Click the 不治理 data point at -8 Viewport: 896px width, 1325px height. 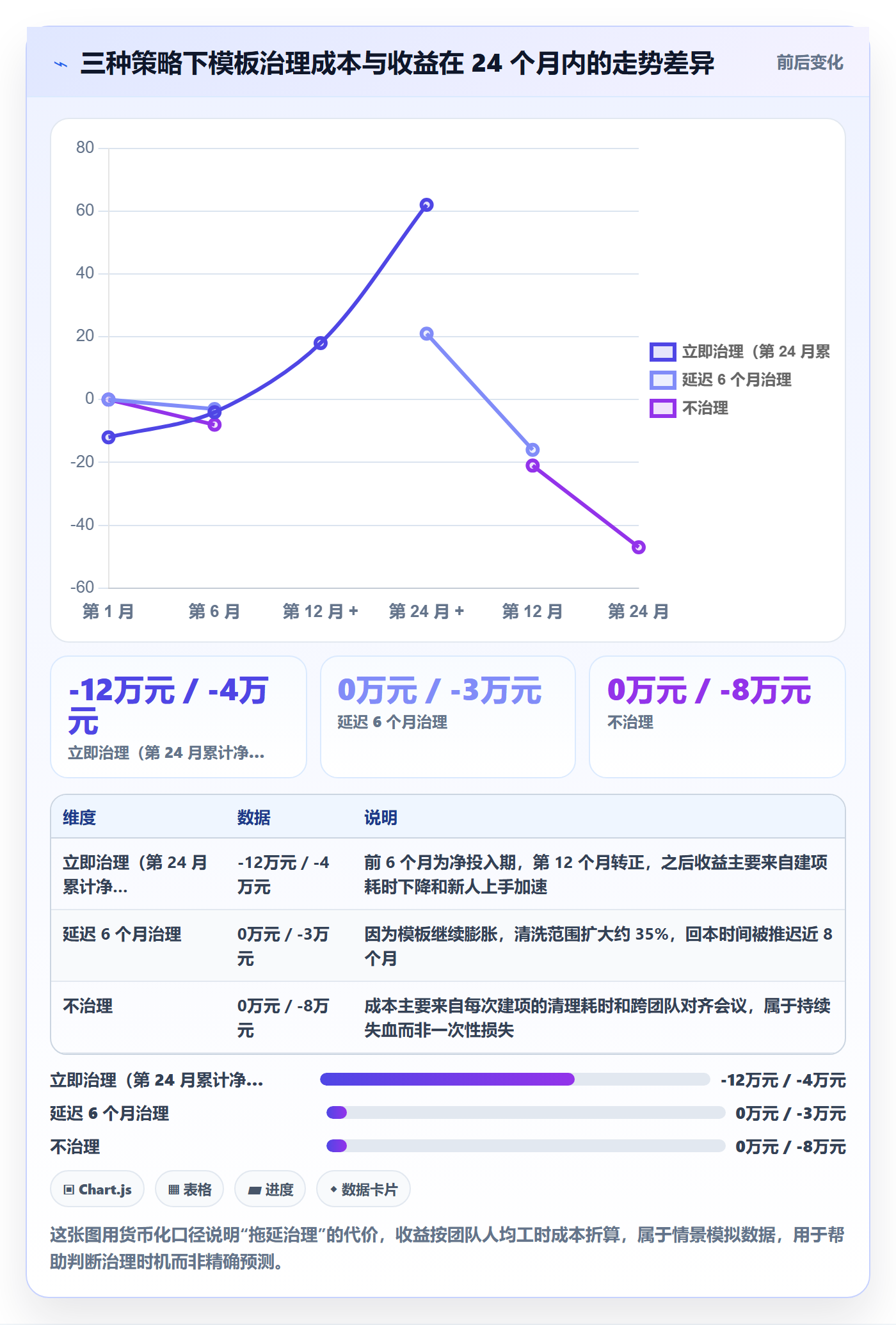215,424
